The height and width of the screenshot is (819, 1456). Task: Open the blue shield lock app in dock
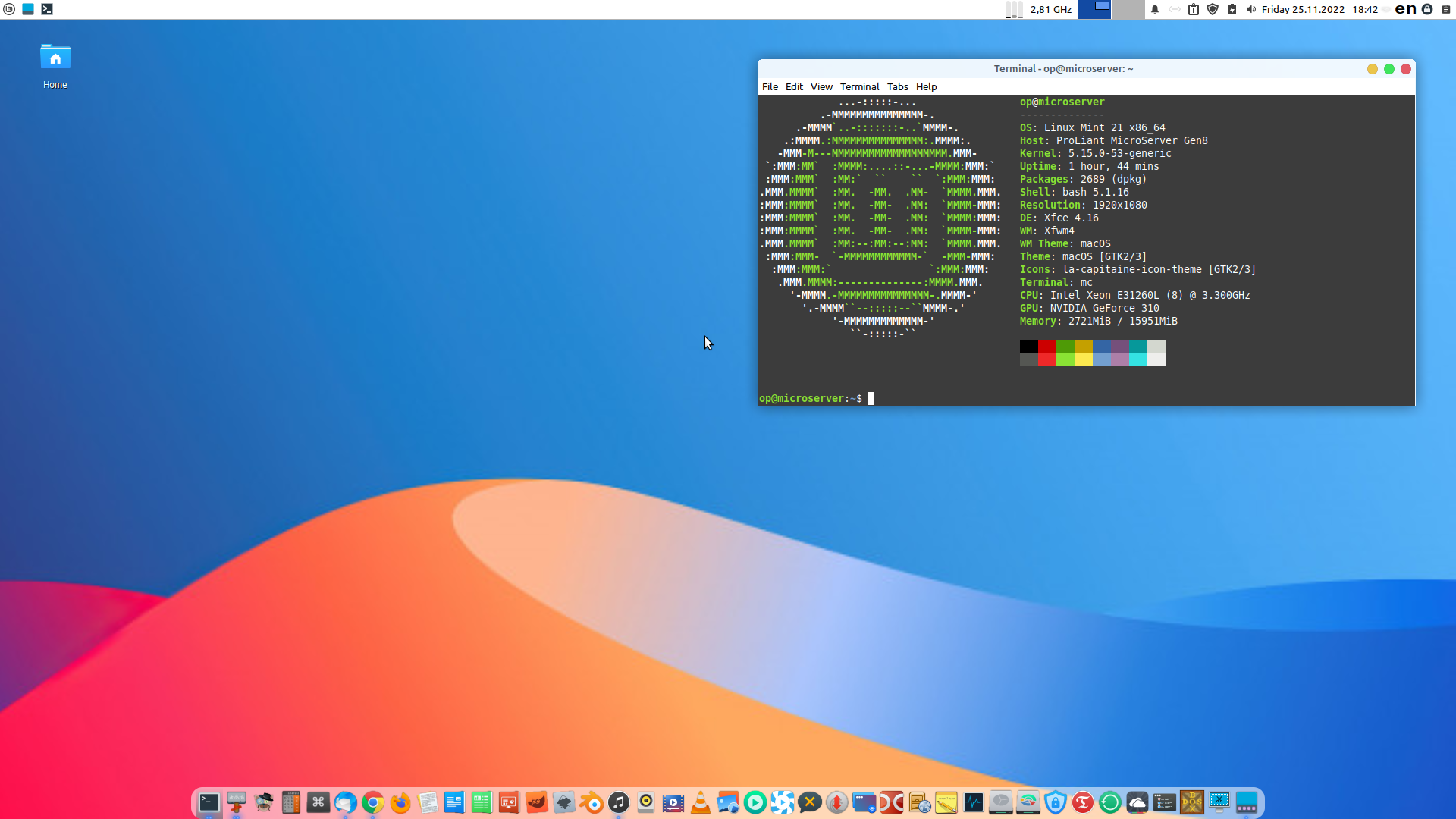point(1056,802)
